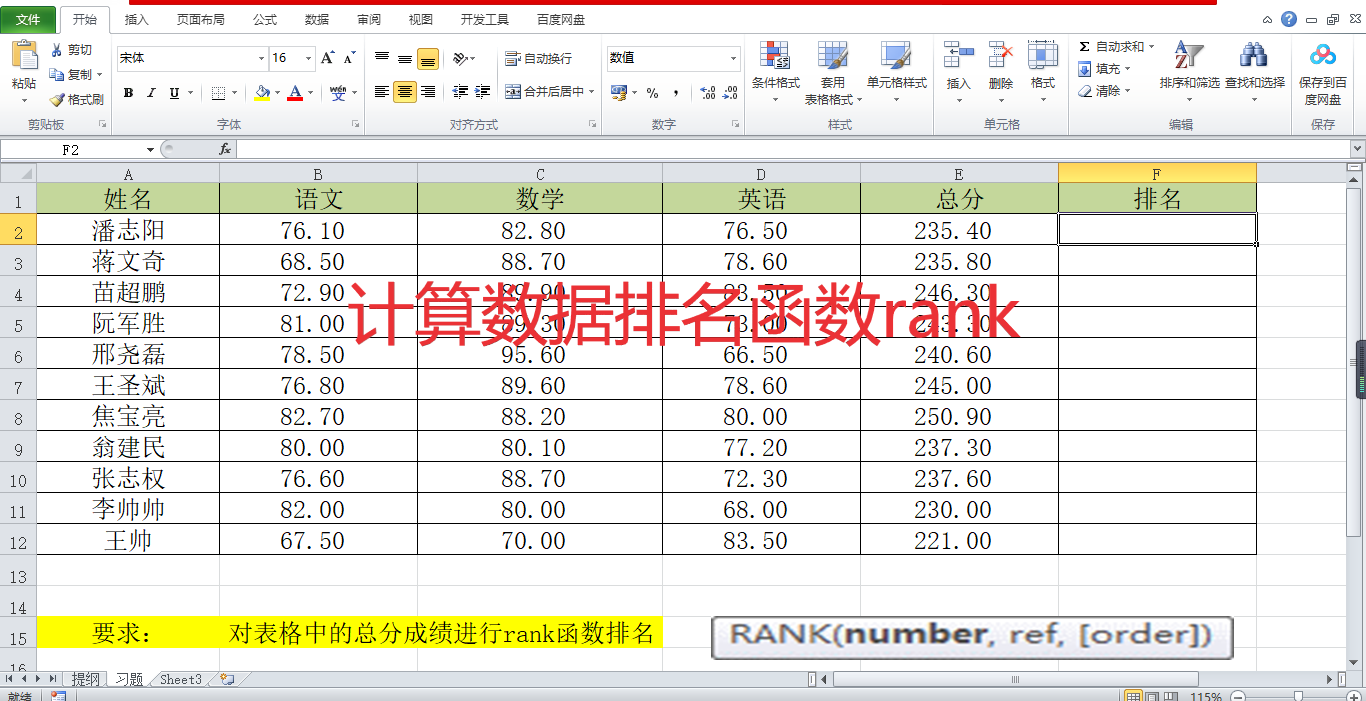Toggle Wrap Text (自动换行)
Viewport: 1366px width, 701px height.
539,59
